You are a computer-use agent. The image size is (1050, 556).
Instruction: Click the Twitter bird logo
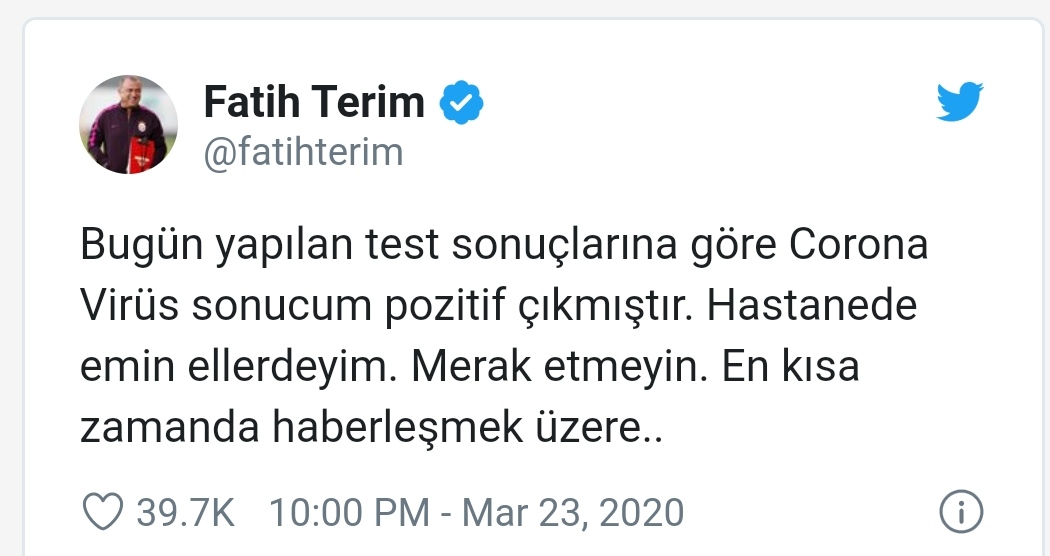[x=960, y=102]
